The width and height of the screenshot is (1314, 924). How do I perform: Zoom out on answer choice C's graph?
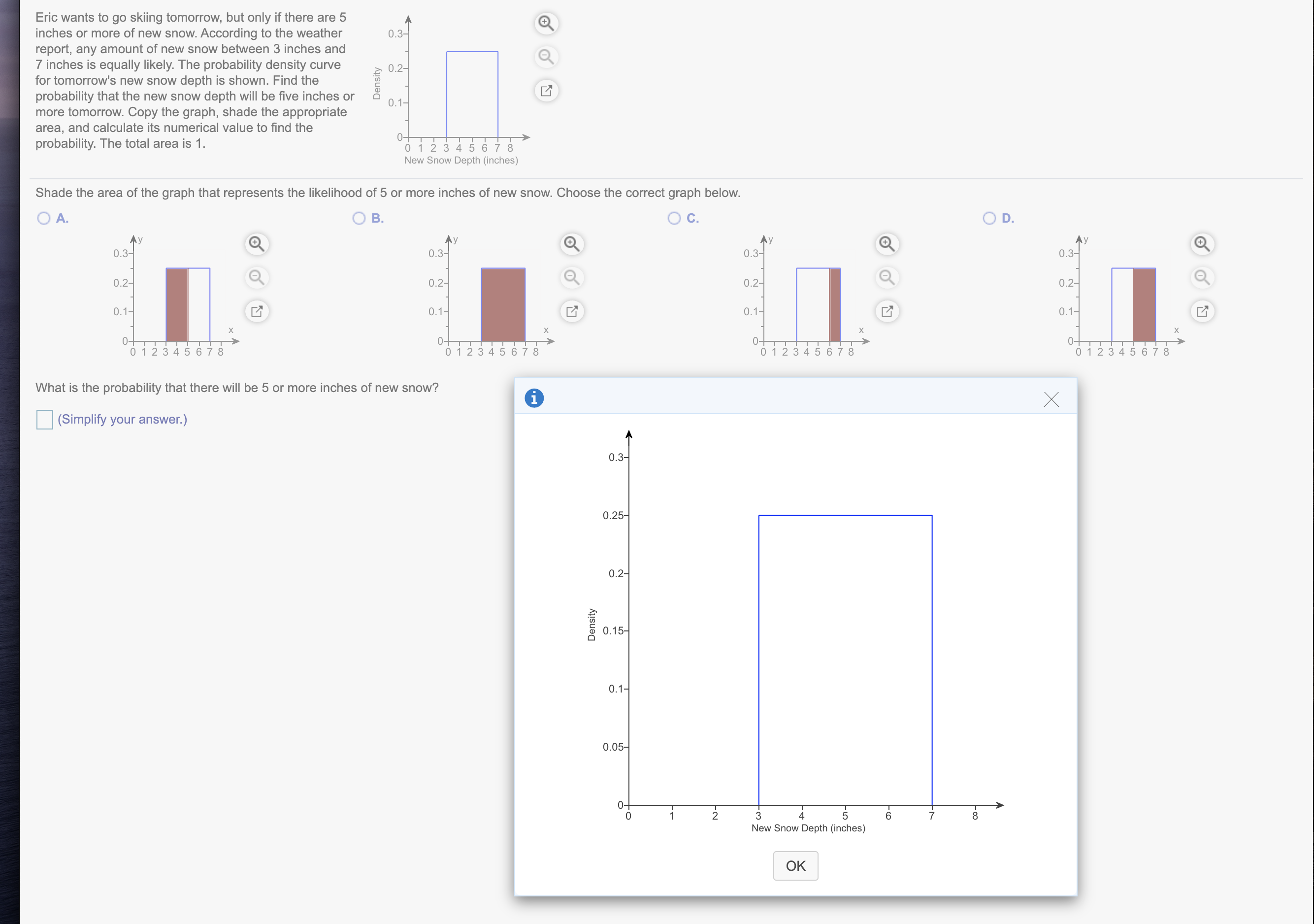coord(887,277)
